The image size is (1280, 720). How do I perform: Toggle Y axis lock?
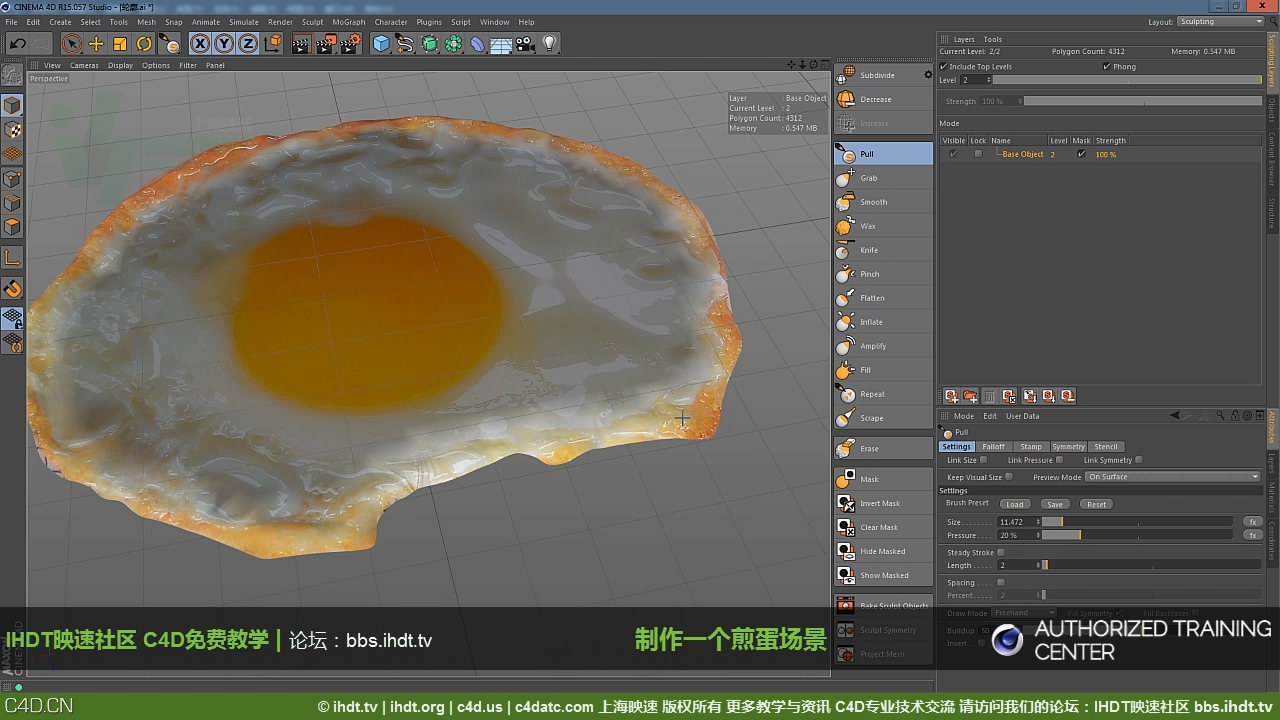tap(224, 44)
